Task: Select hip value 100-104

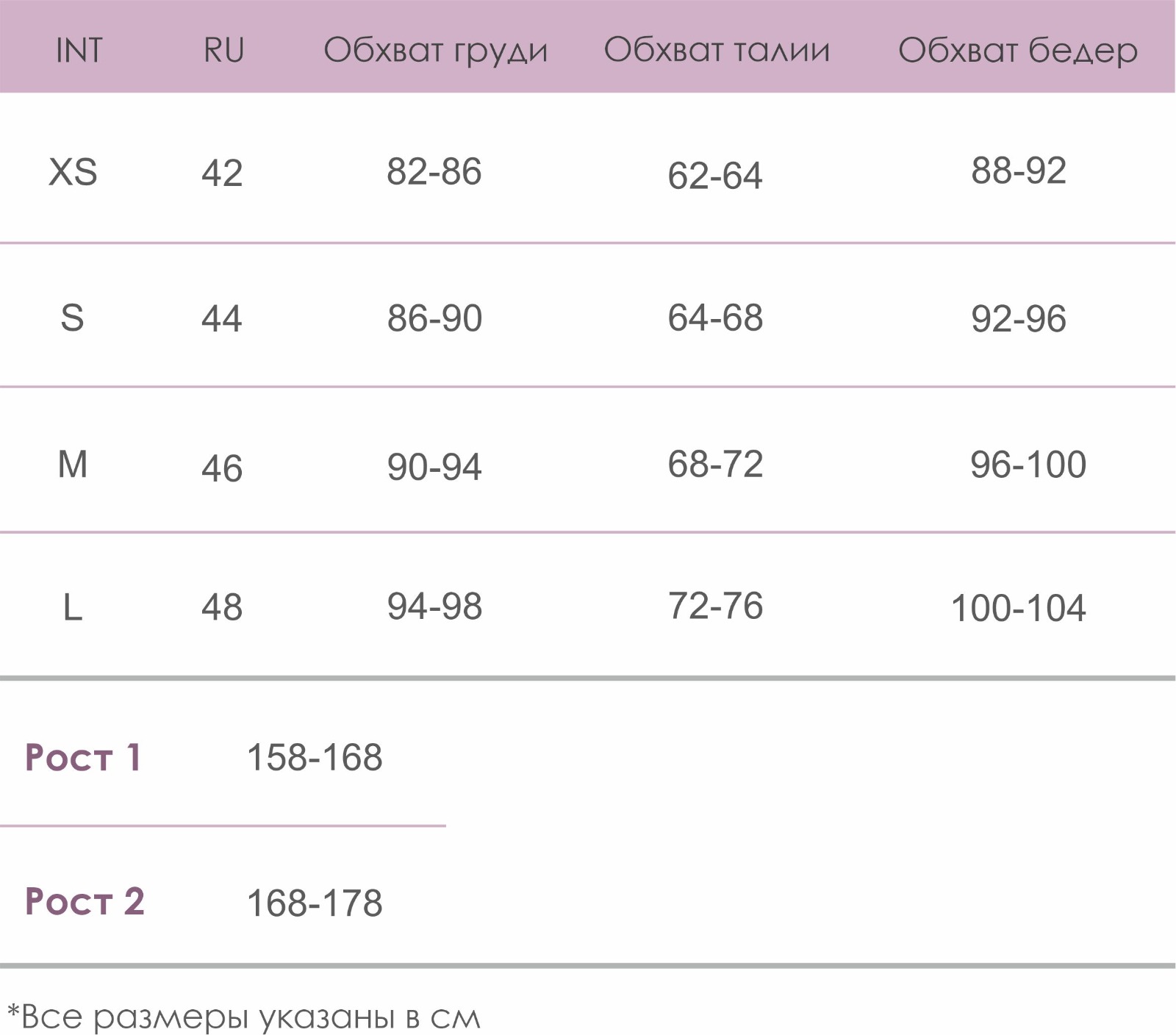Action: [x=1018, y=609]
